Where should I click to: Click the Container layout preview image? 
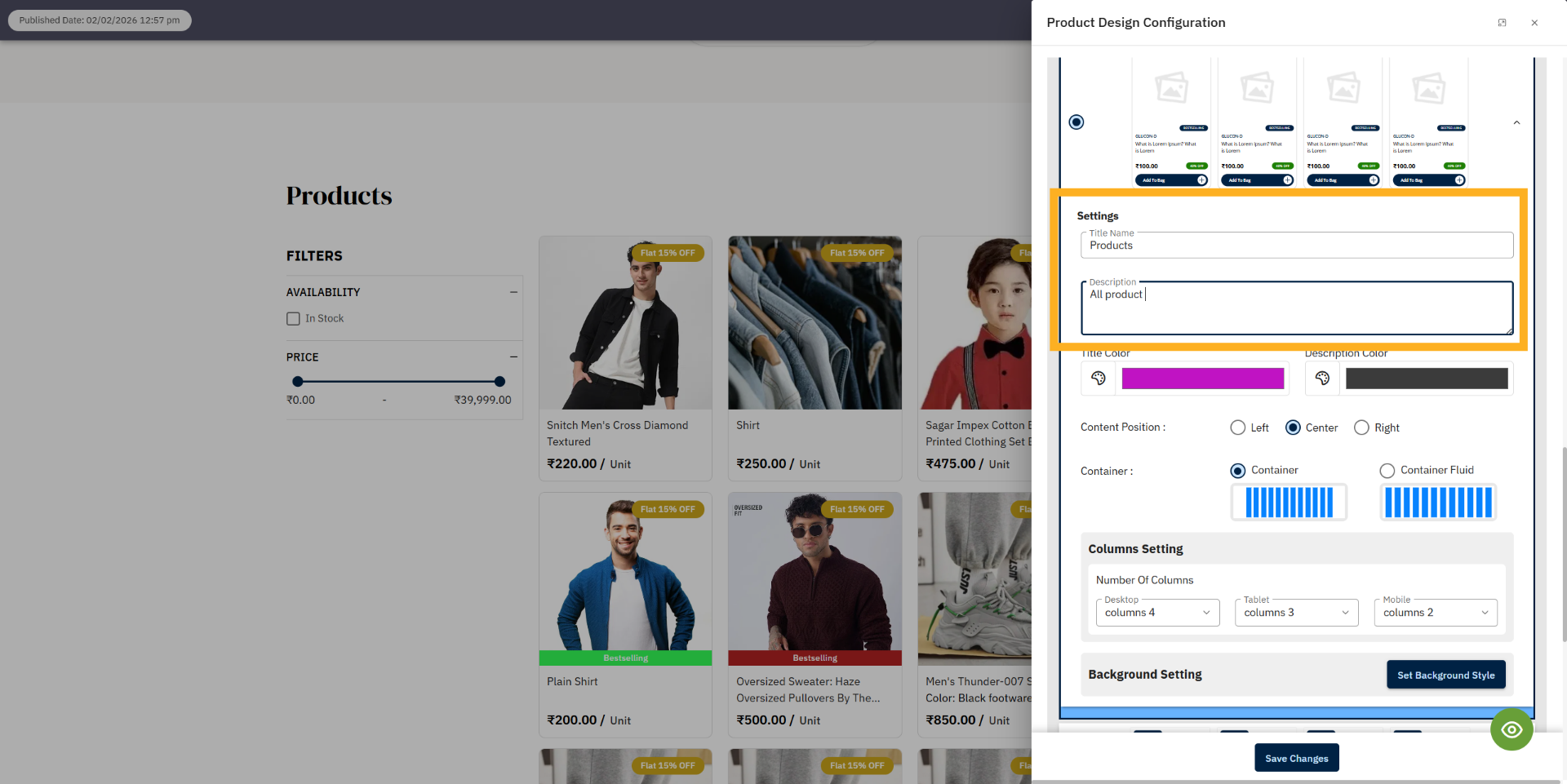coord(1288,503)
